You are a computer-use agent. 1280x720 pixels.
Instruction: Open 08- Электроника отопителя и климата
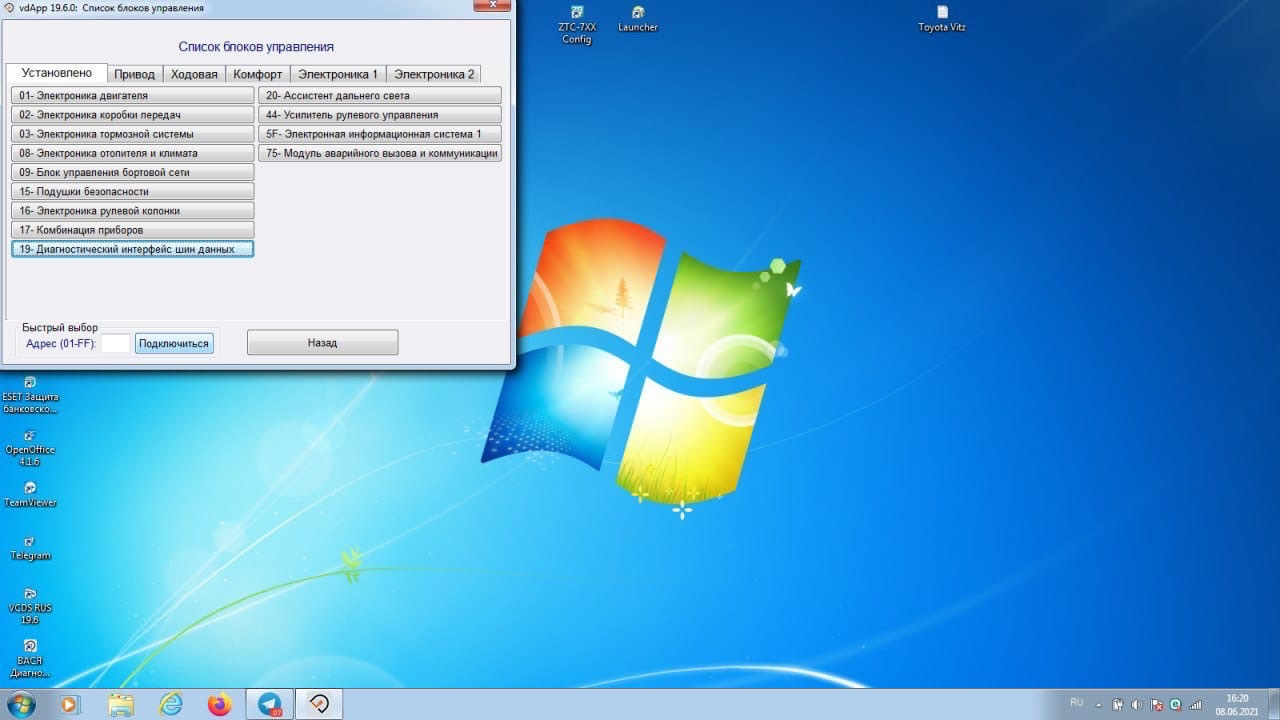tap(133, 153)
